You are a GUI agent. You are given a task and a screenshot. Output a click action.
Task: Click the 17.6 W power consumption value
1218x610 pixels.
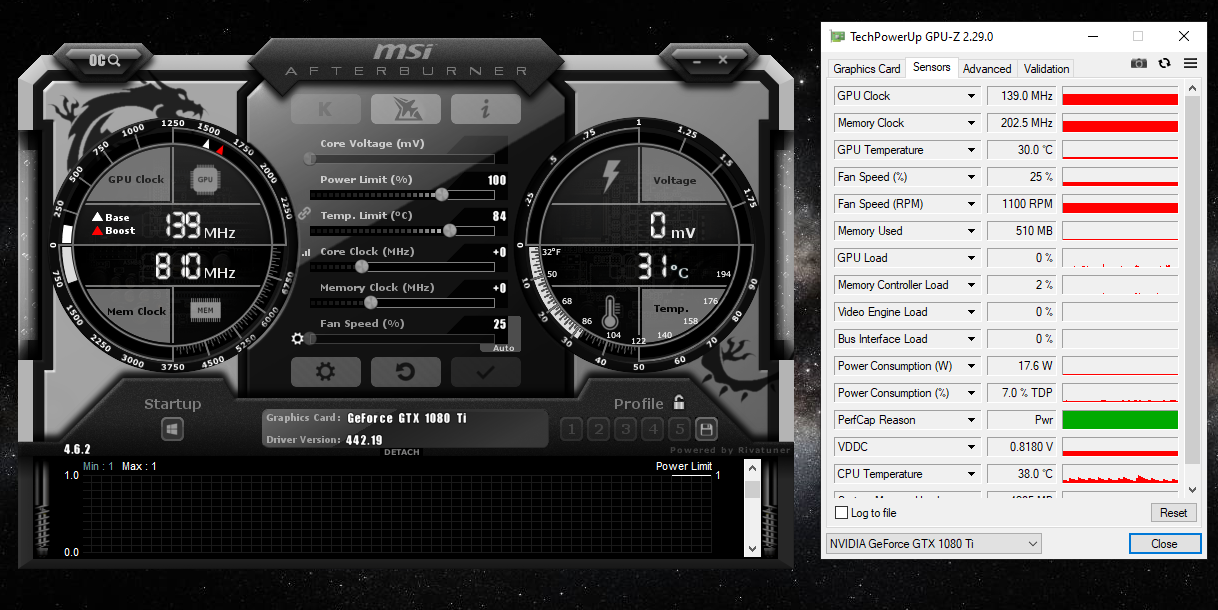tap(1022, 366)
